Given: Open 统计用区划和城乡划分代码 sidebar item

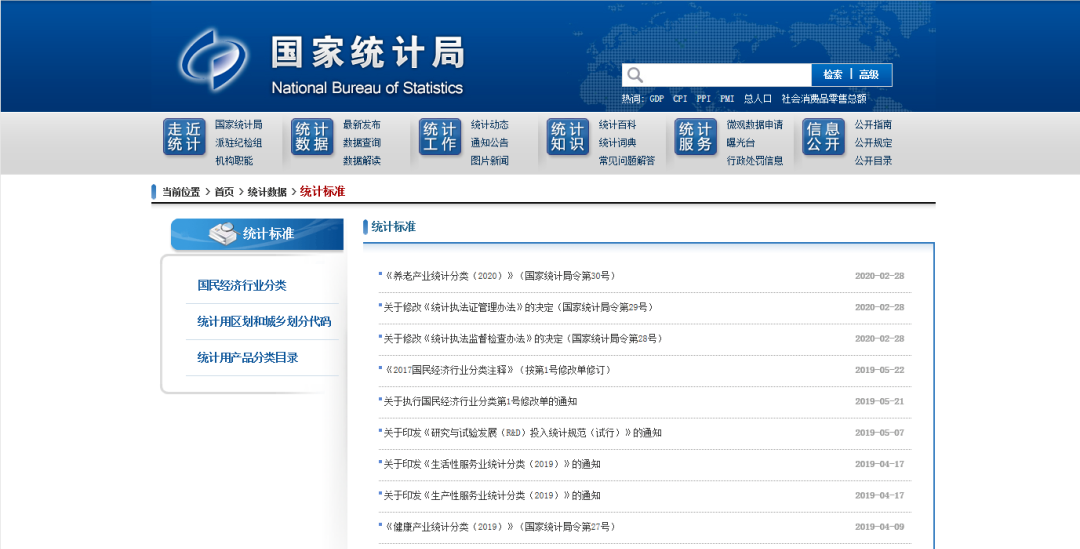Looking at the screenshot, I should click(264, 321).
